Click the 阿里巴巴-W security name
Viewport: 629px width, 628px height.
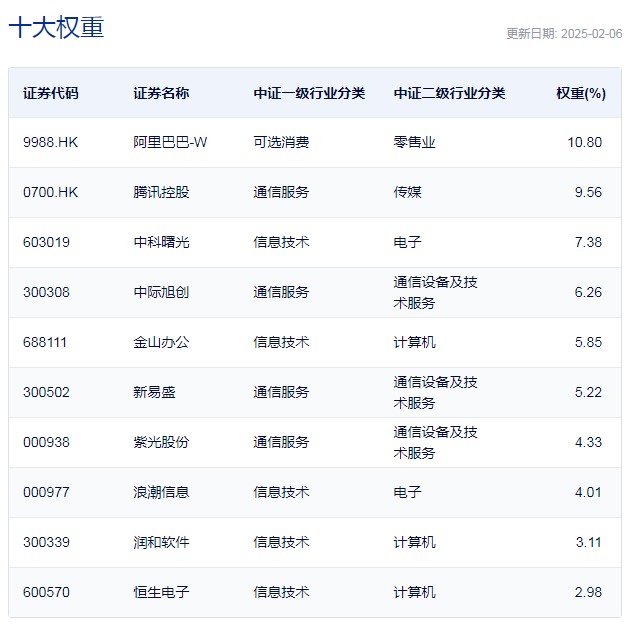170,142
